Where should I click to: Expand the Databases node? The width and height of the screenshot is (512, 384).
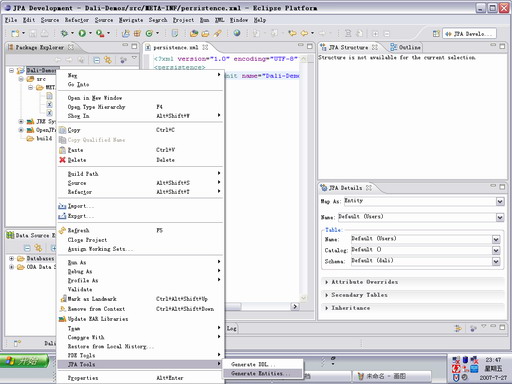pyautogui.click(x=12, y=258)
